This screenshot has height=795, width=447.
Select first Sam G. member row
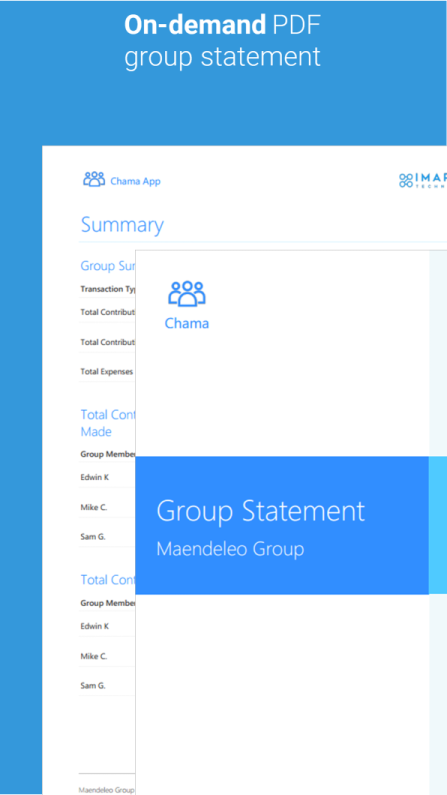[107, 536]
